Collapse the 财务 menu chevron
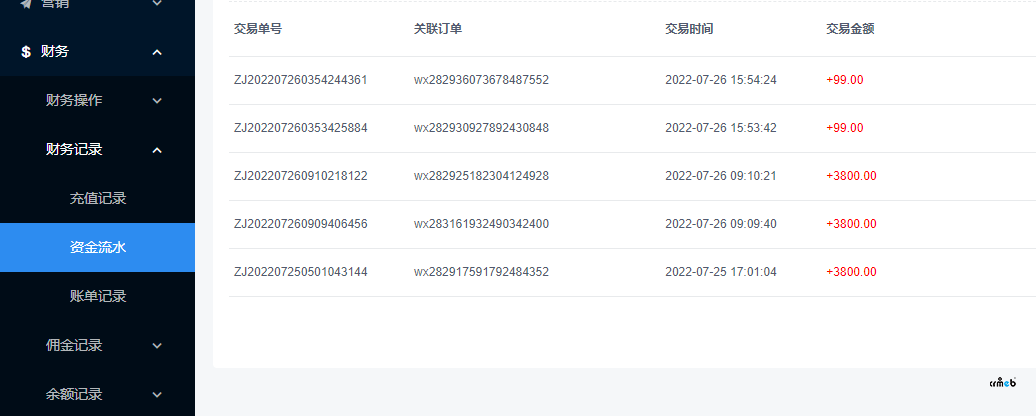Viewport: 1036px width, 416px height. (x=157, y=52)
